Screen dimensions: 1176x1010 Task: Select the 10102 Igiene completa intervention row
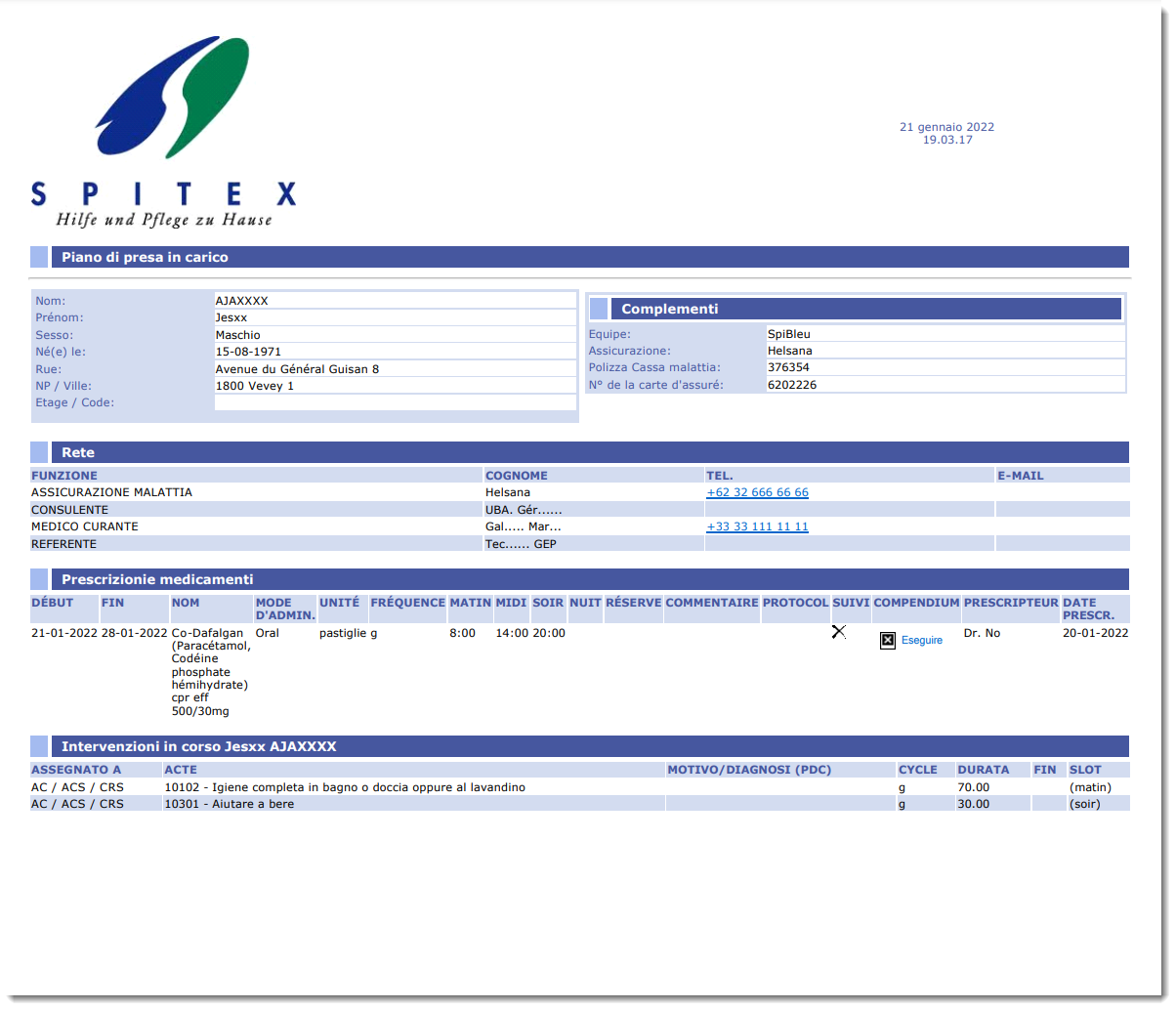(x=345, y=787)
